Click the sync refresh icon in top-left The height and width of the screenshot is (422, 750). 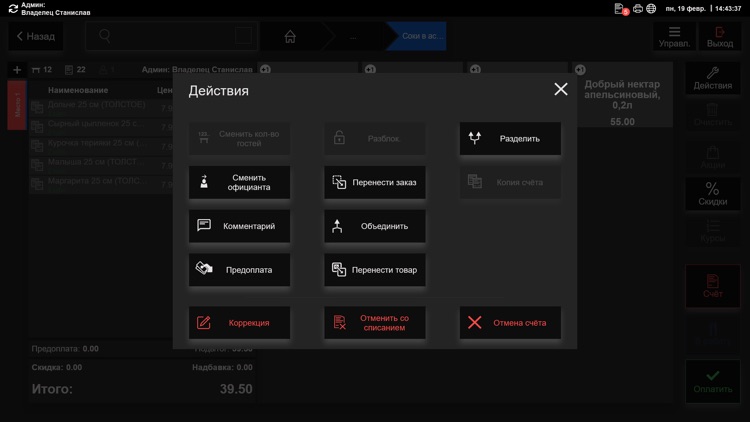tap(13, 9)
